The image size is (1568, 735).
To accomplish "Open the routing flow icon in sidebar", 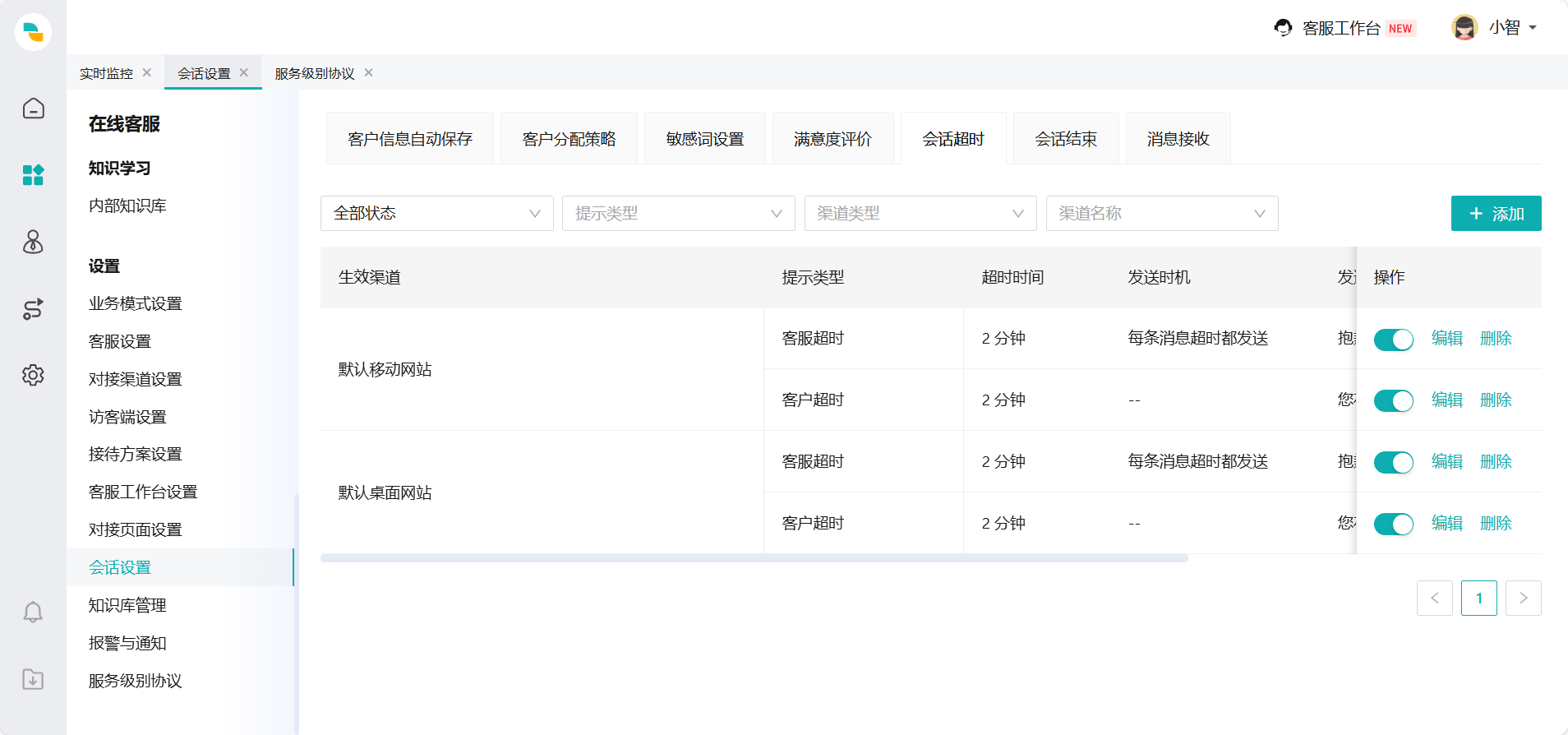I will tap(33, 309).
